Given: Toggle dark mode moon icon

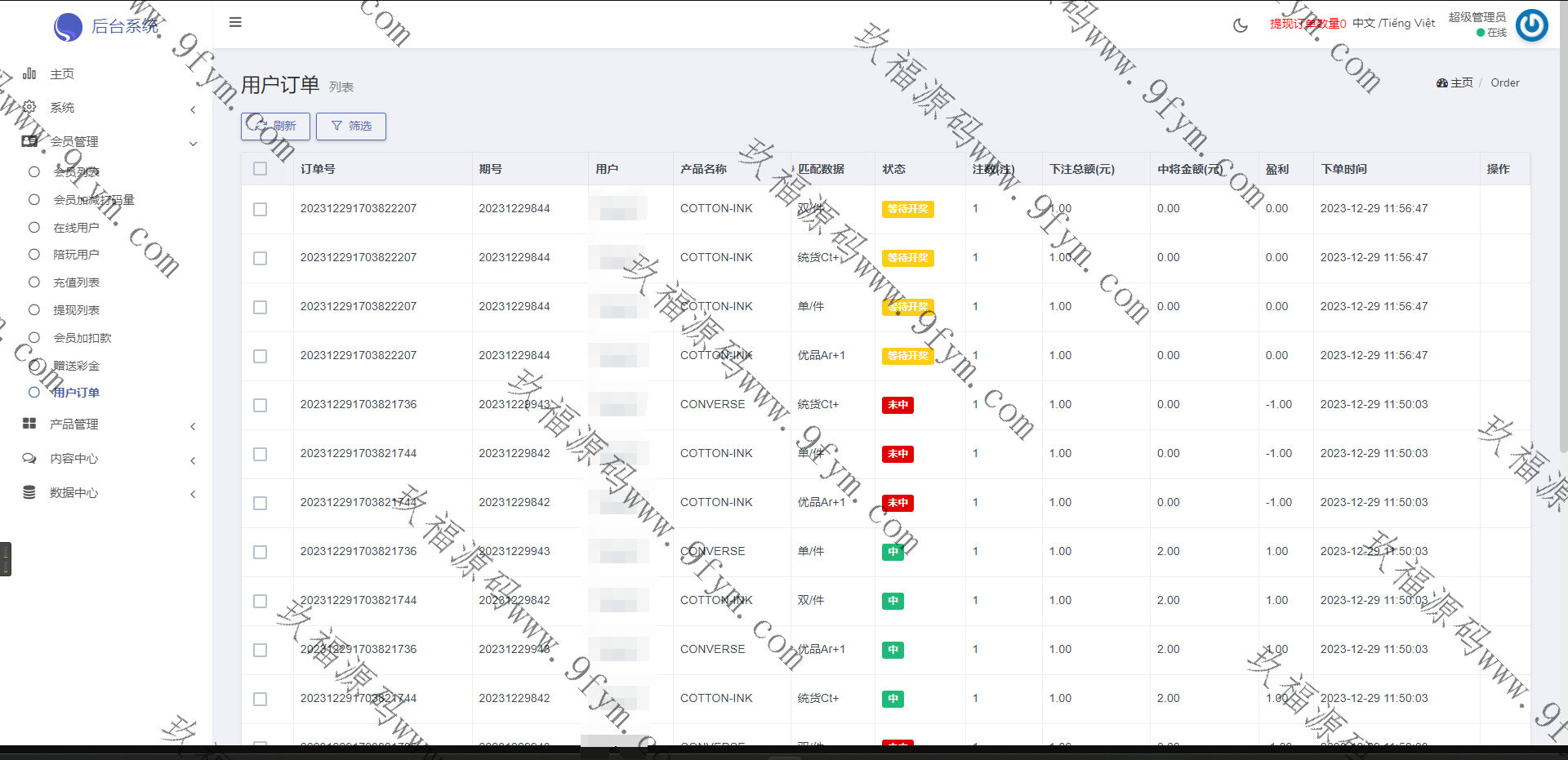Looking at the screenshot, I should [1240, 25].
